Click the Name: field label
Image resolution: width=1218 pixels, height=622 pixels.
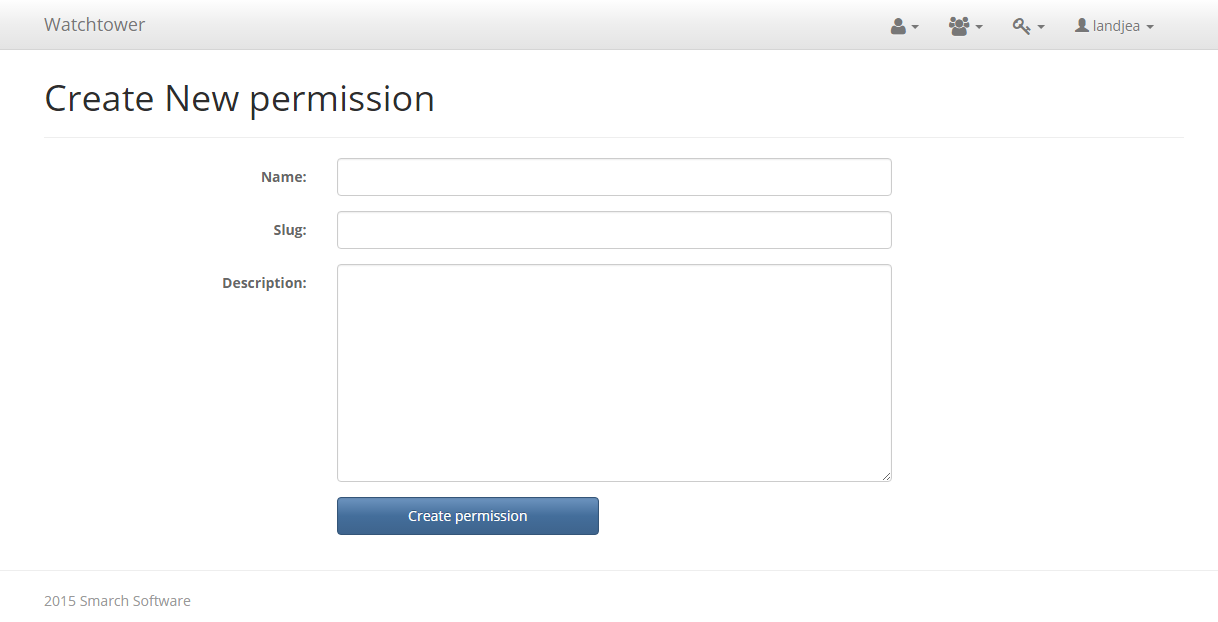(283, 177)
